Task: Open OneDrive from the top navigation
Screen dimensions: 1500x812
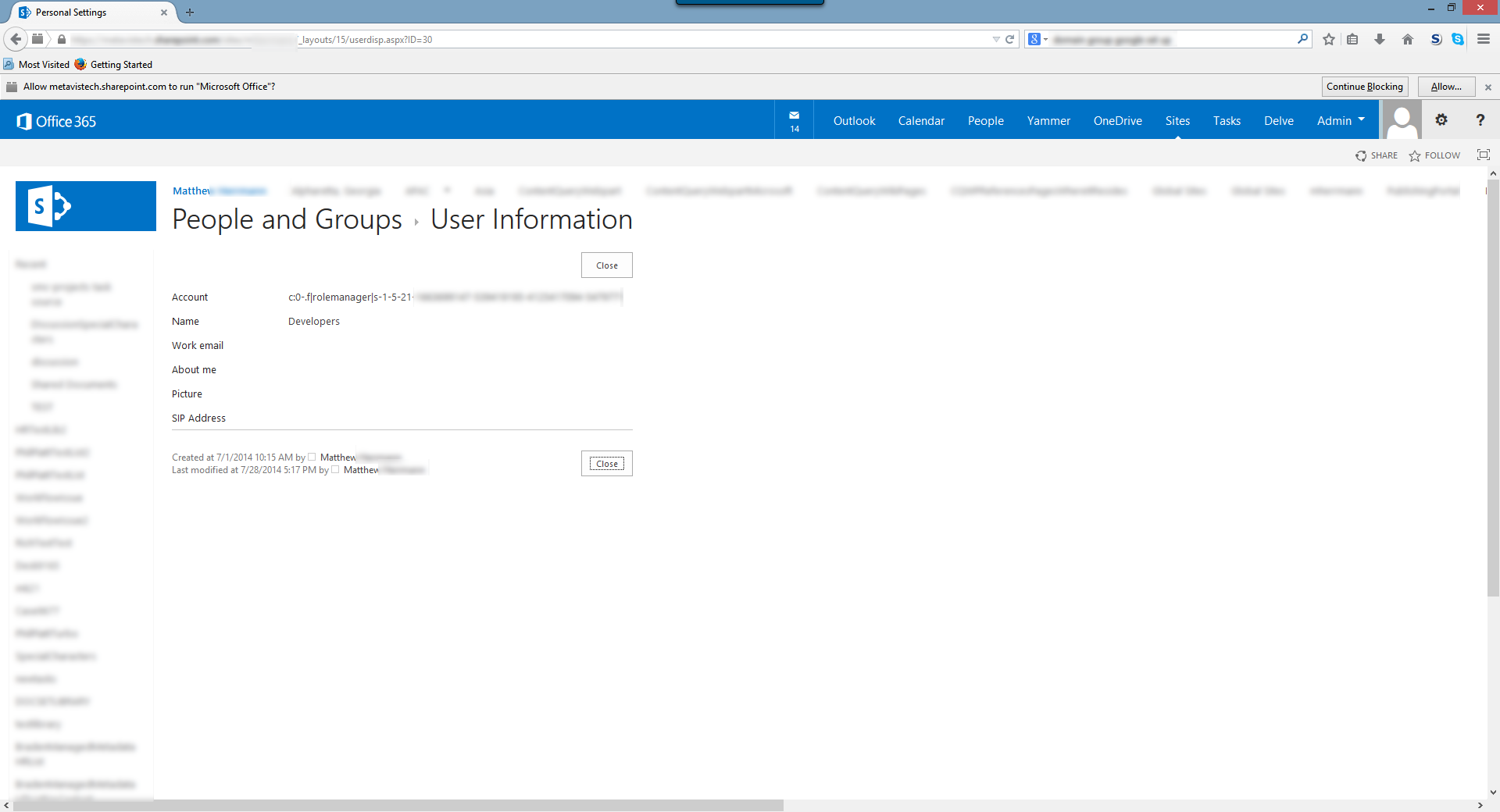Action: pyautogui.click(x=1117, y=120)
